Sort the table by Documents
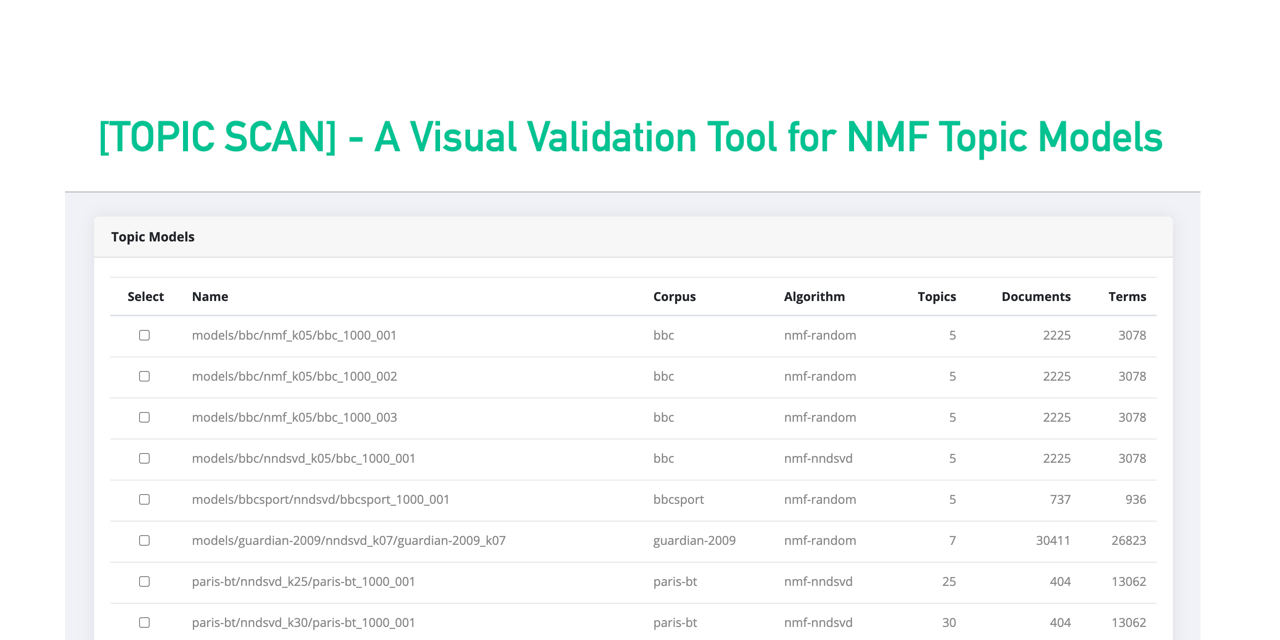1280x640 pixels. [x=1036, y=296]
